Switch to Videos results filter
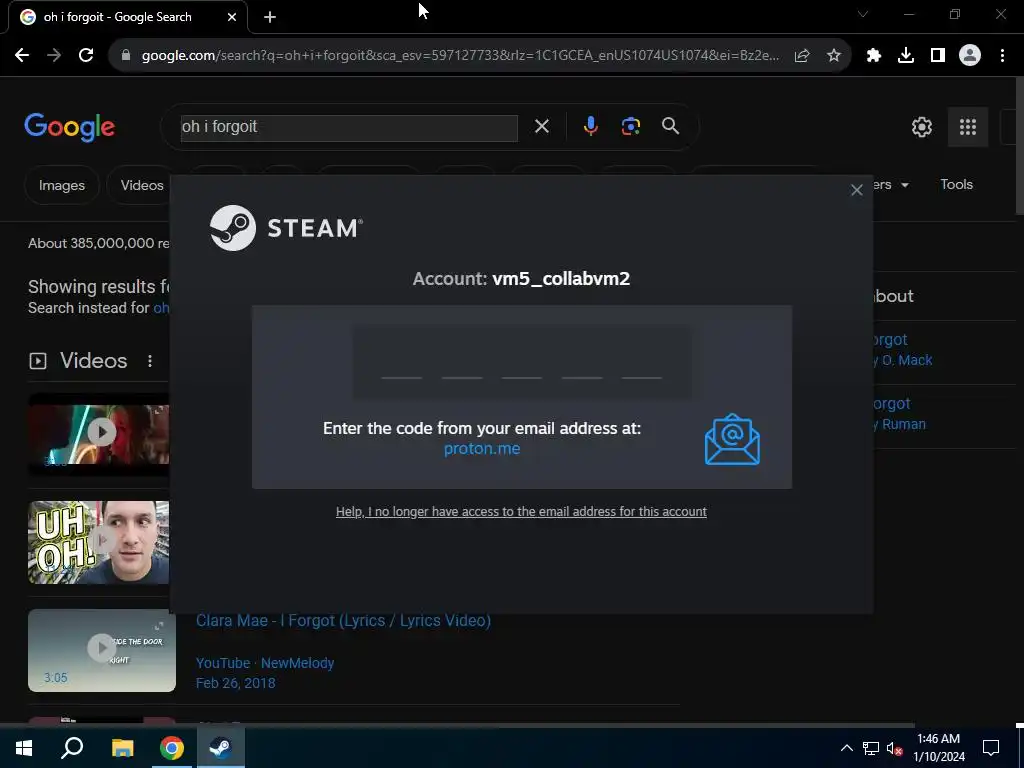Screen dimensions: 1024x768 [x=142, y=185]
